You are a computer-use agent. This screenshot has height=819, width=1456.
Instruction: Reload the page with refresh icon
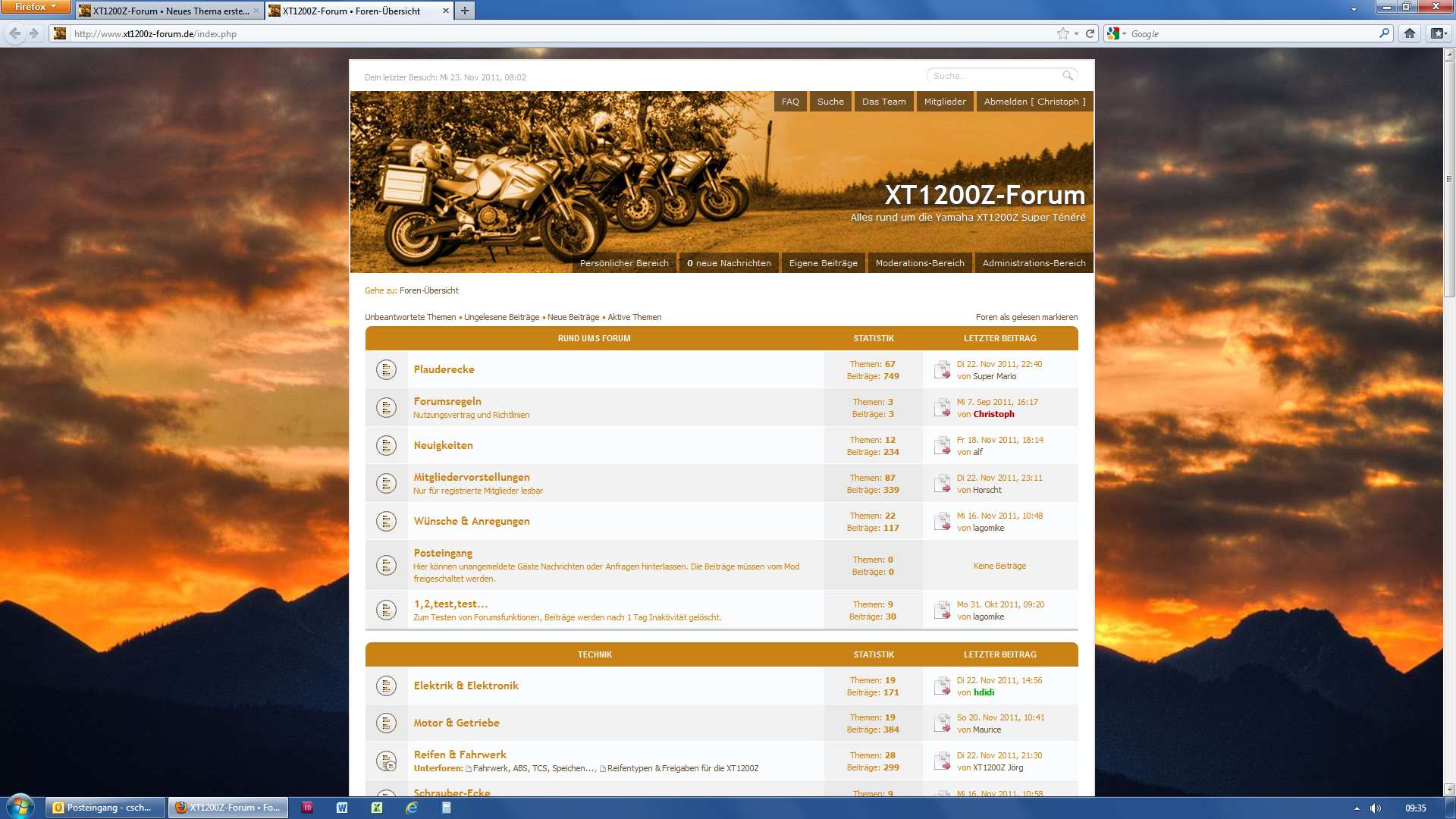coord(1090,33)
